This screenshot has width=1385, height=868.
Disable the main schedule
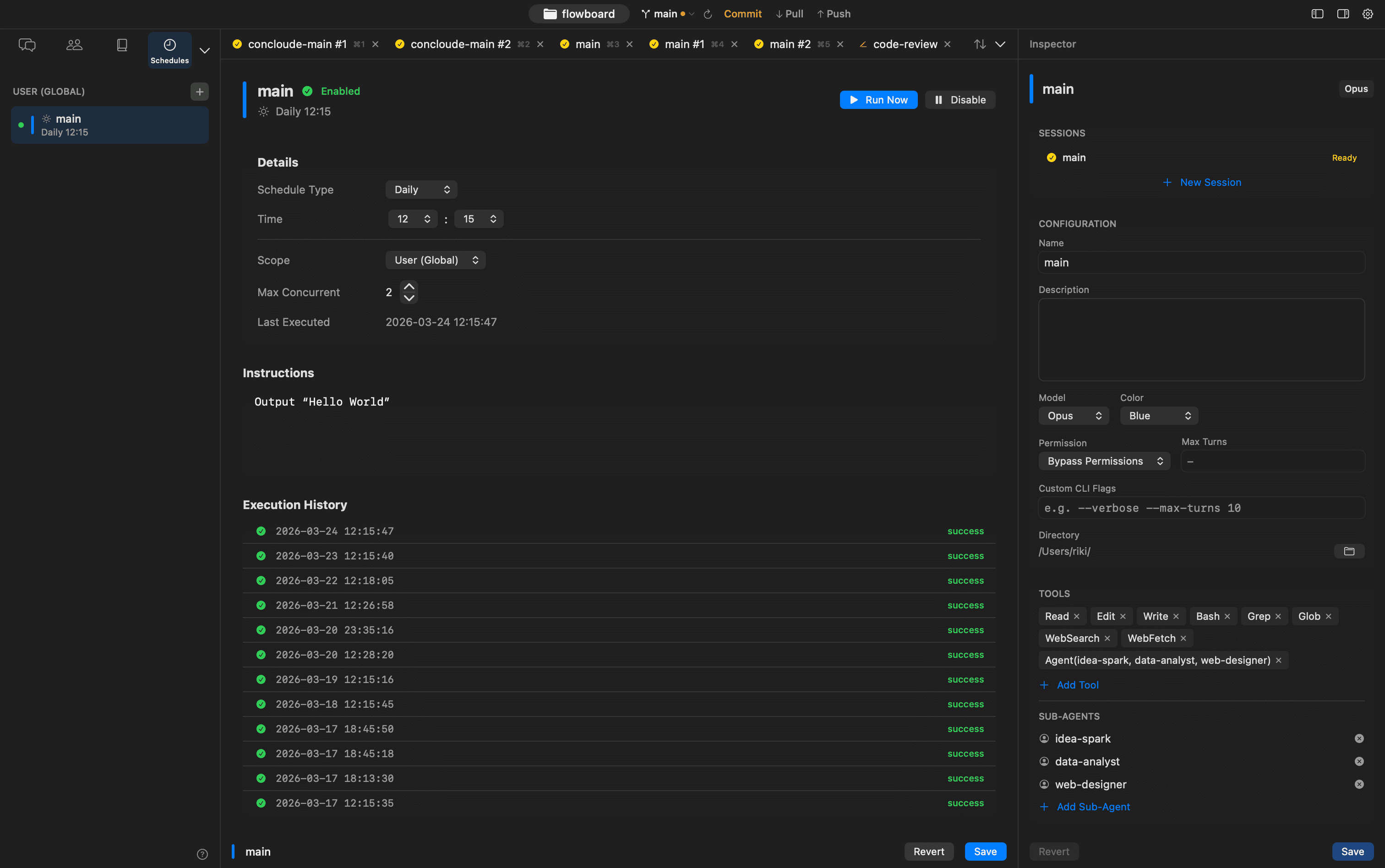pyautogui.click(x=960, y=100)
